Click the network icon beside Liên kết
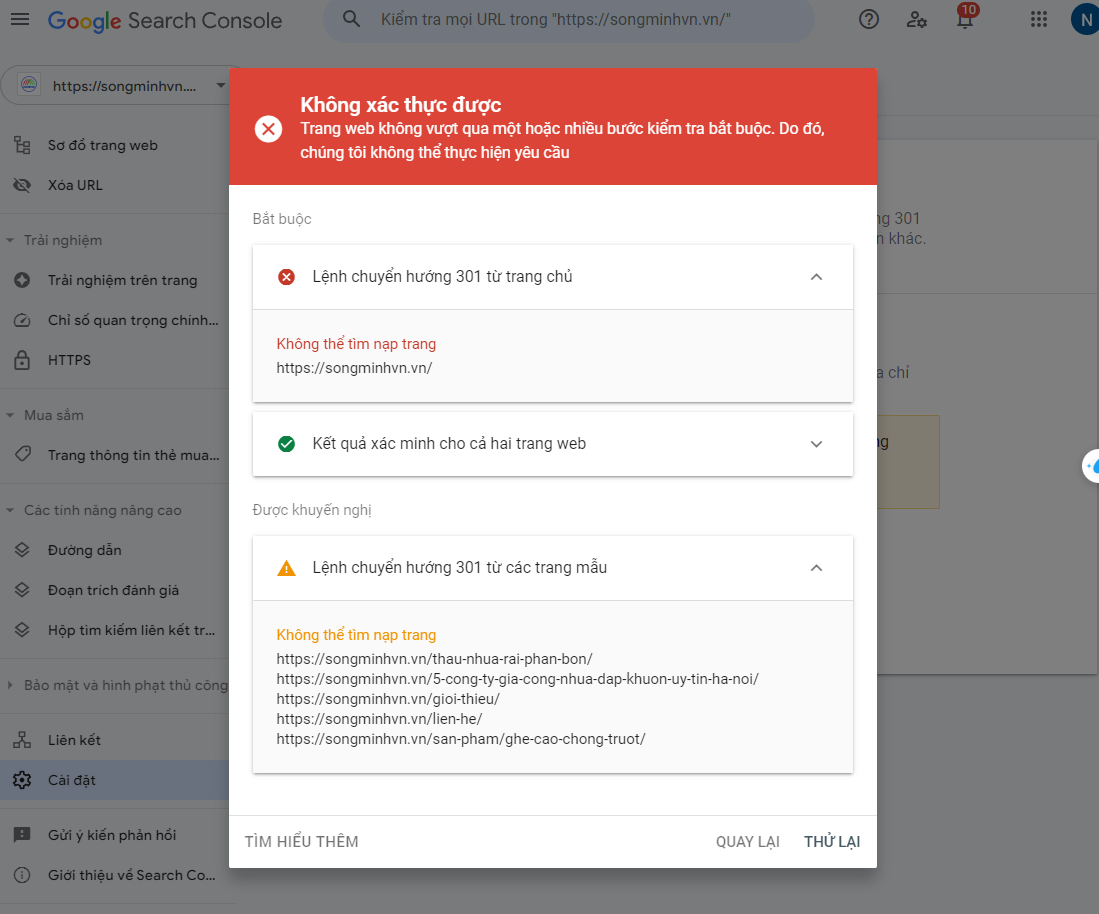Image resolution: width=1099 pixels, height=914 pixels. (22, 739)
